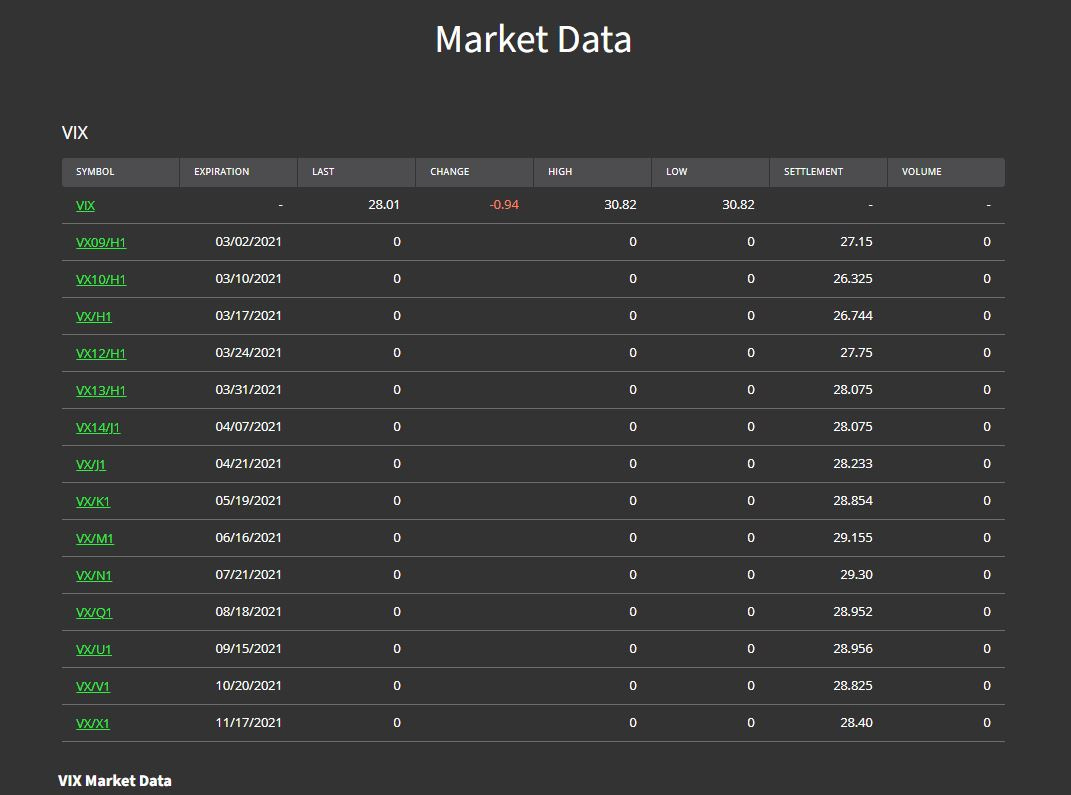Click the 07/21/2021 expiration date

[x=249, y=574]
